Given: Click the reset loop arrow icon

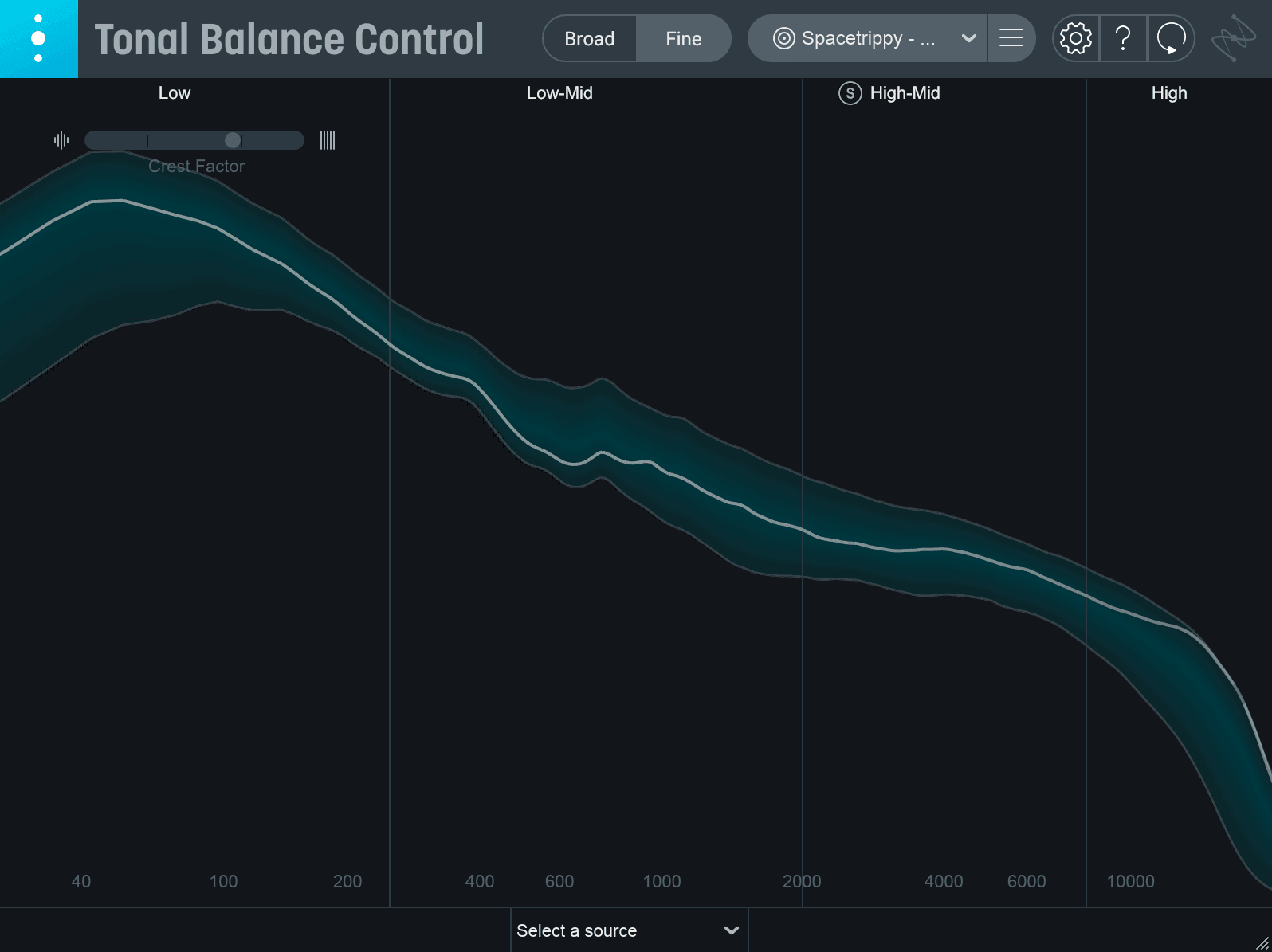Looking at the screenshot, I should (1172, 38).
